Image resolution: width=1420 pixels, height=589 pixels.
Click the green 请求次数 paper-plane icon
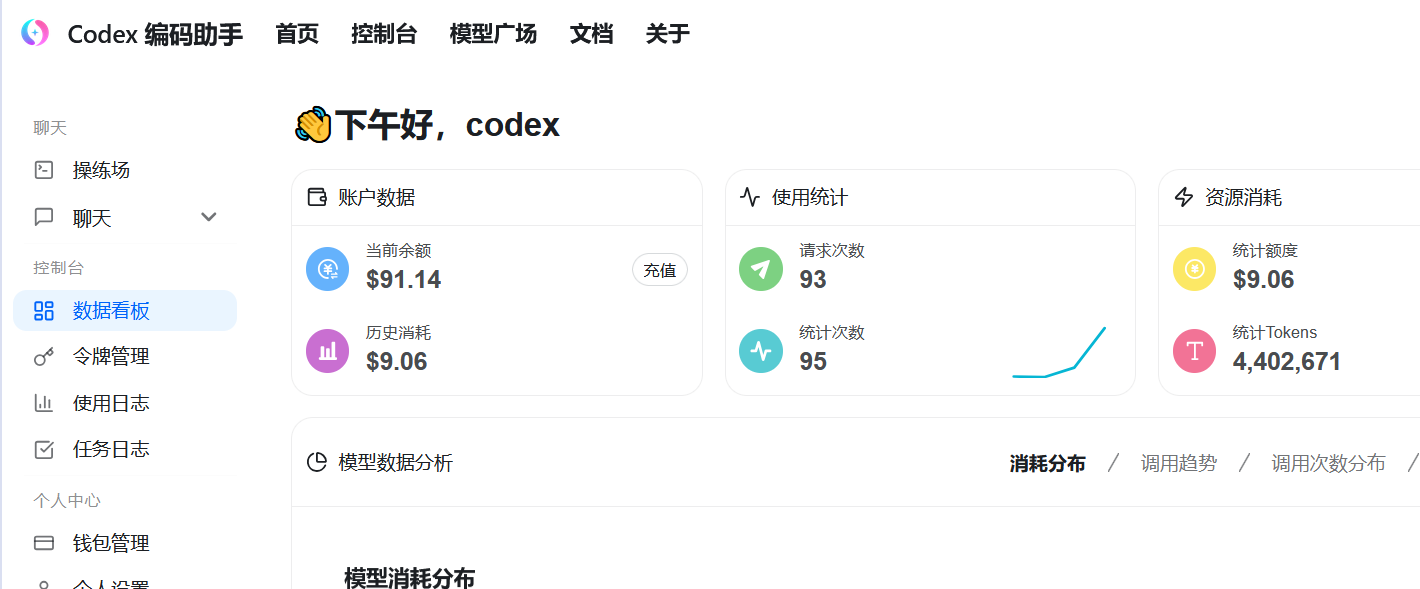tap(760, 269)
